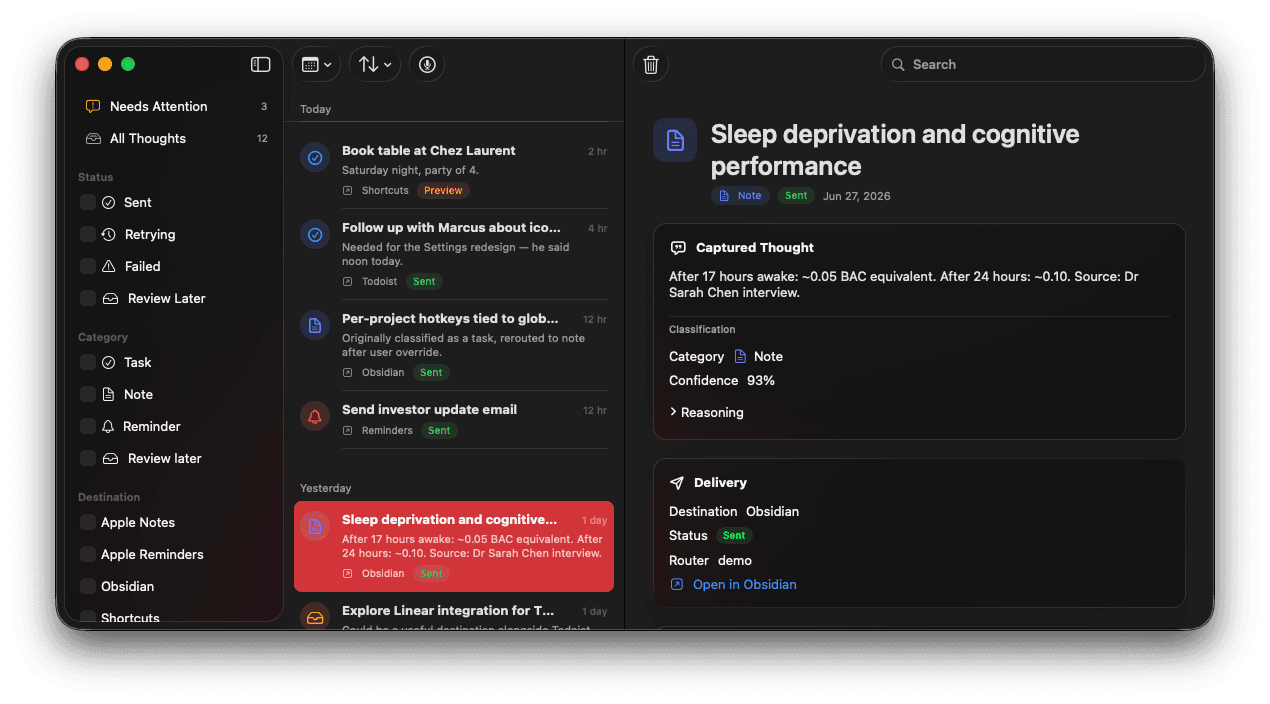
Task: Expand the Reasoning disclosure
Action: [x=706, y=412]
